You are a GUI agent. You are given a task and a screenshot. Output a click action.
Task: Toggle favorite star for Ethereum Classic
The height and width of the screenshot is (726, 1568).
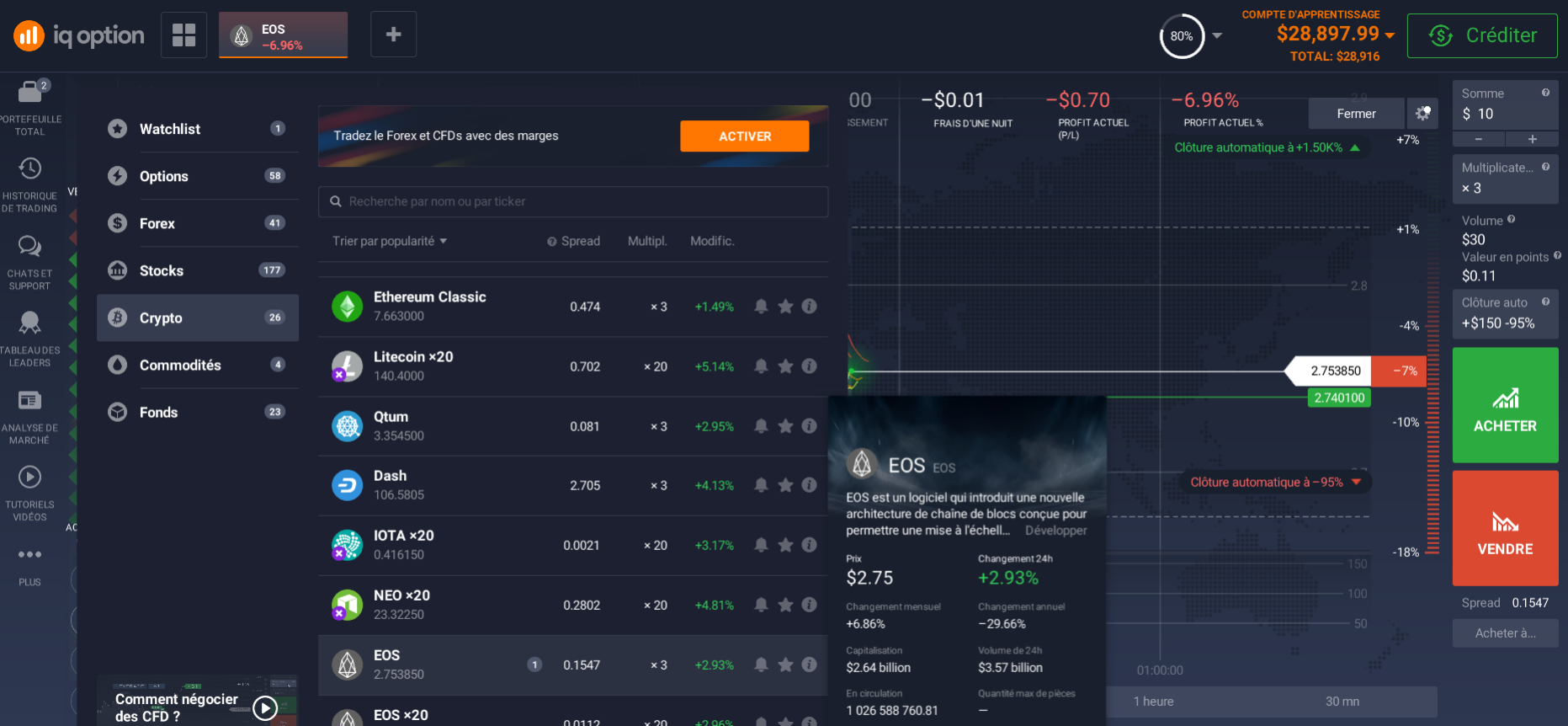(x=785, y=307)
